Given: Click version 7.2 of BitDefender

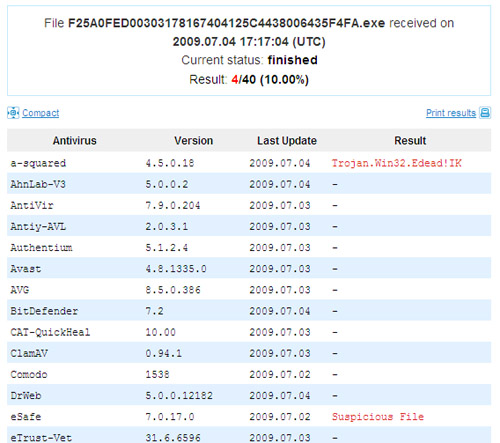Looking at the screenshot, I should [x=154, y=311].
